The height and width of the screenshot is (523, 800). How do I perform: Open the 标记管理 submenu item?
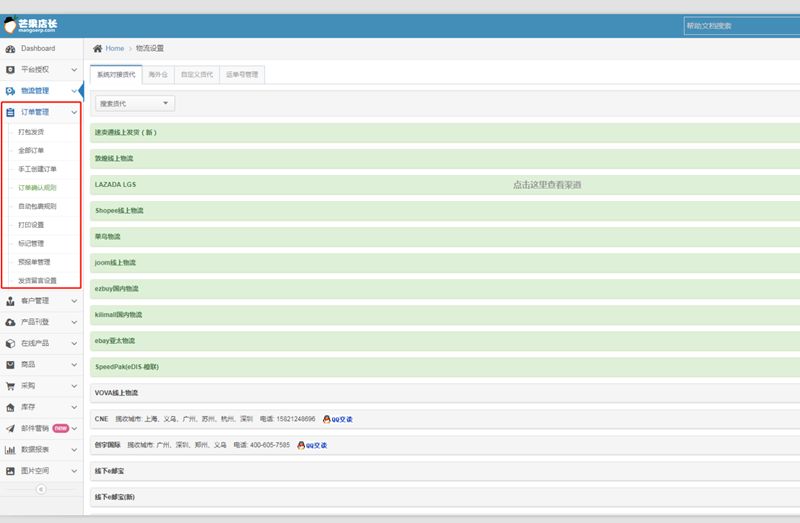31,243
